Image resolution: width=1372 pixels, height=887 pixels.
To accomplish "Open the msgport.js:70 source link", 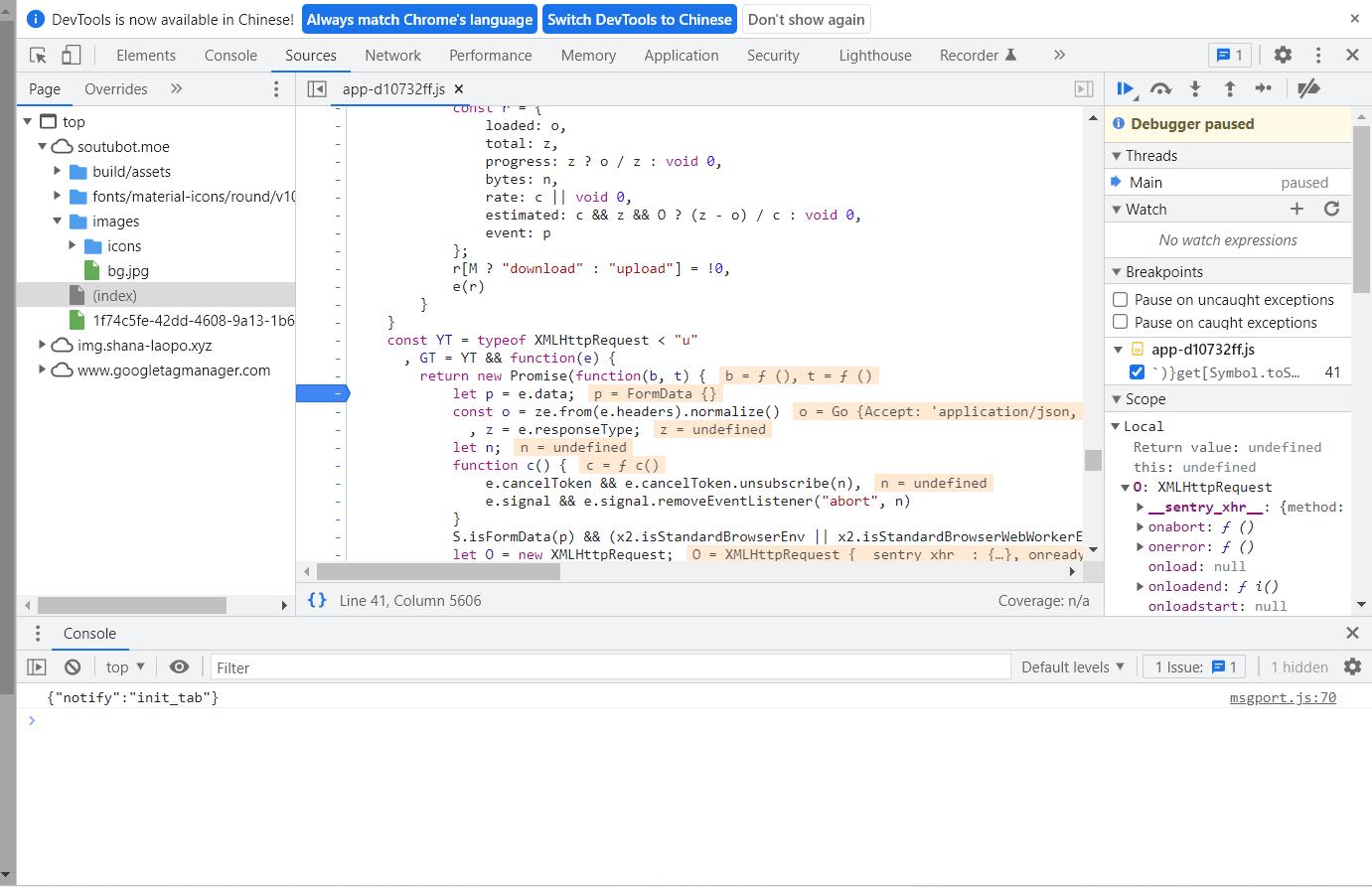I will [x=1283, y=697].
